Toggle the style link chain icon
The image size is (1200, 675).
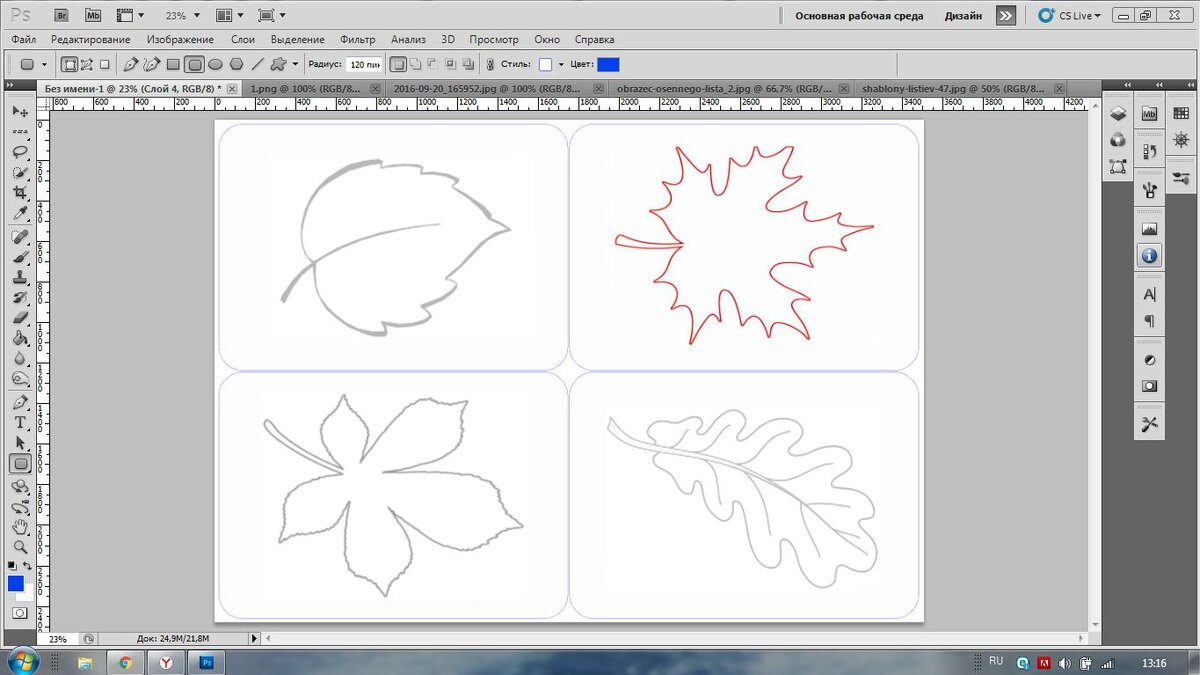click(490, 64)
